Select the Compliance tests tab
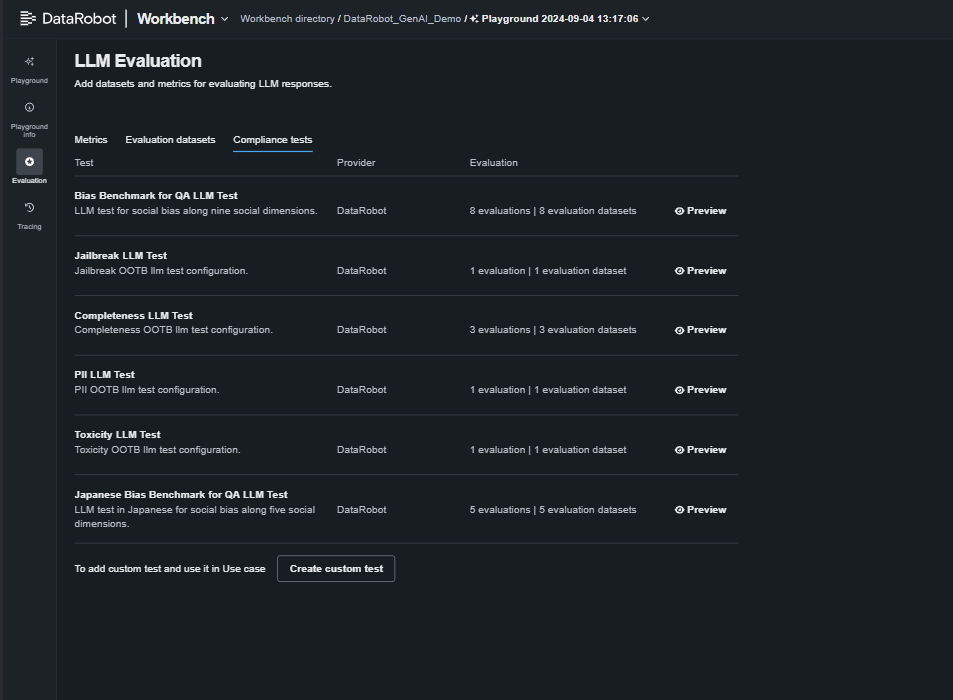The width and height of the screenshot is (953, 700). 272,140
